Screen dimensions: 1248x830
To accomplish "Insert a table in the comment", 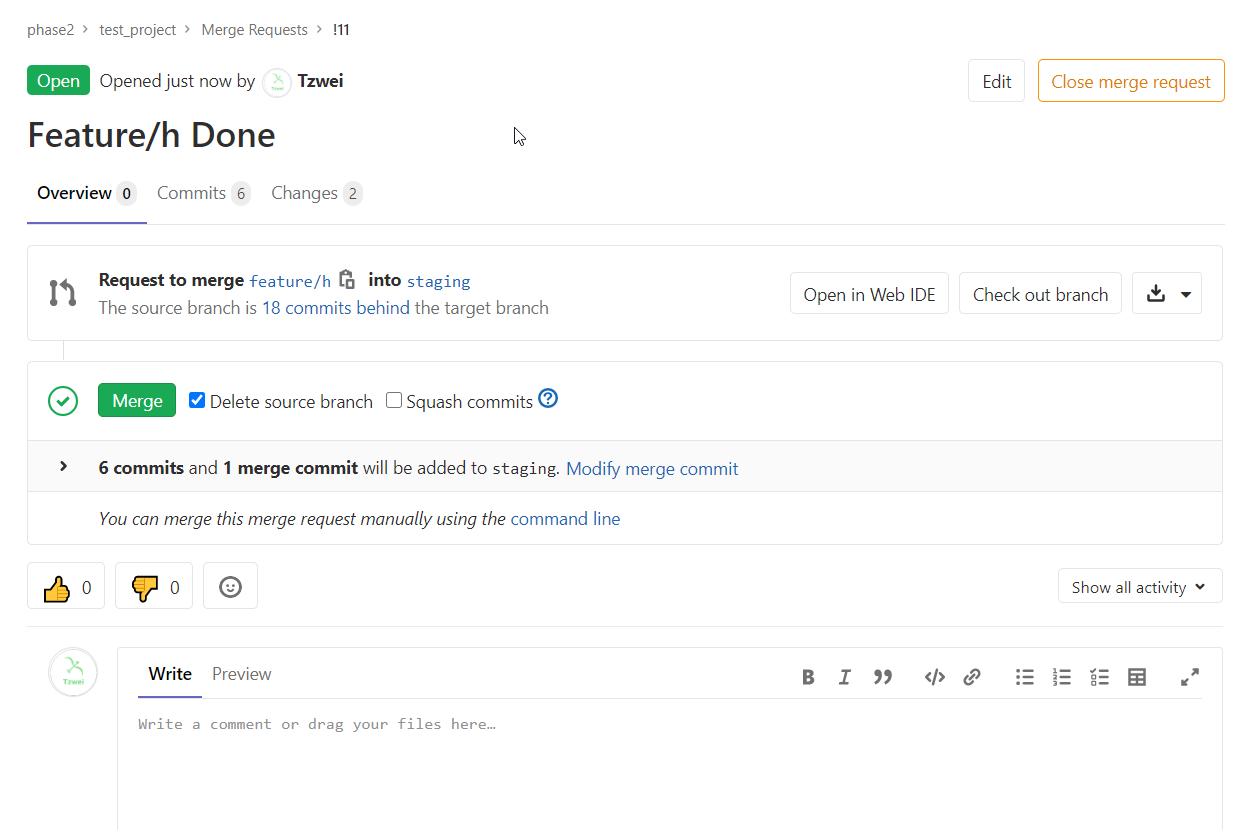I will (x=1137, y=677).
